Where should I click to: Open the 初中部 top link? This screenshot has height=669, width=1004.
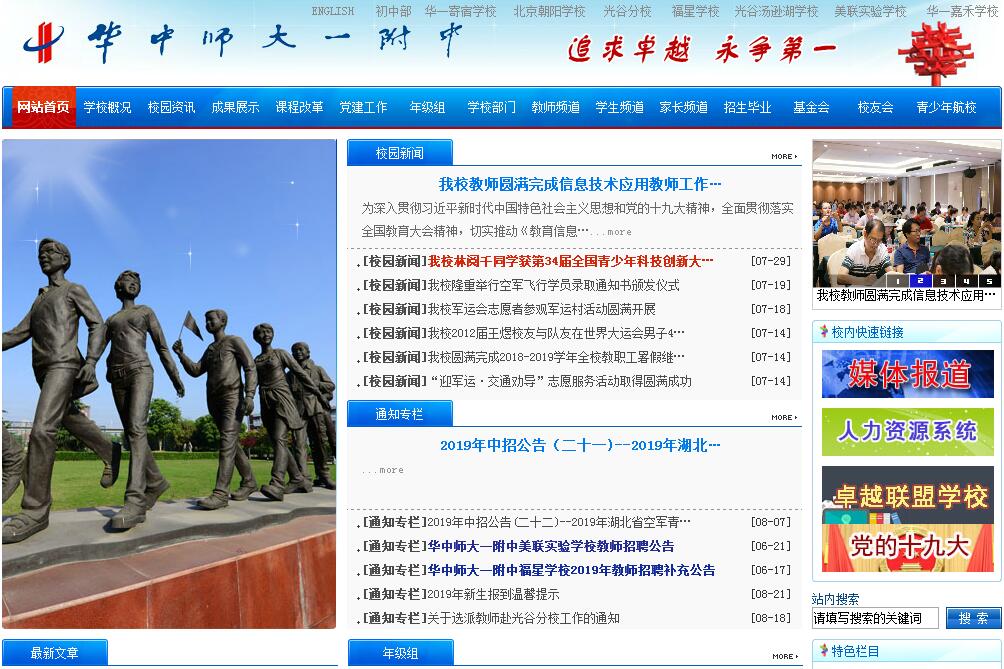coord(393,11)
